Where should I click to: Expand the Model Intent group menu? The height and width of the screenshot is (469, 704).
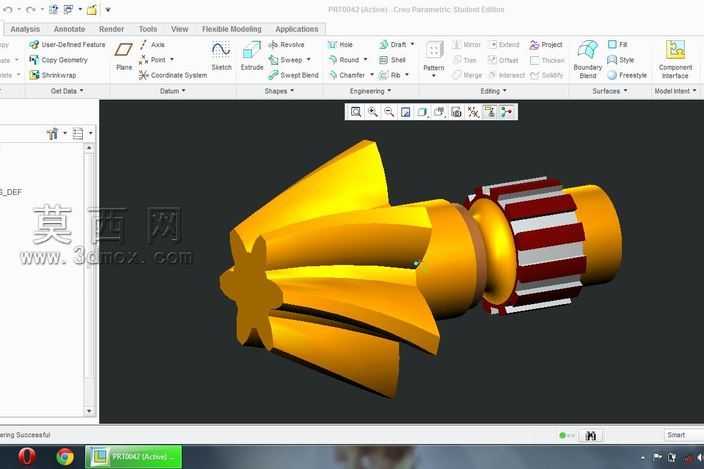675,91
